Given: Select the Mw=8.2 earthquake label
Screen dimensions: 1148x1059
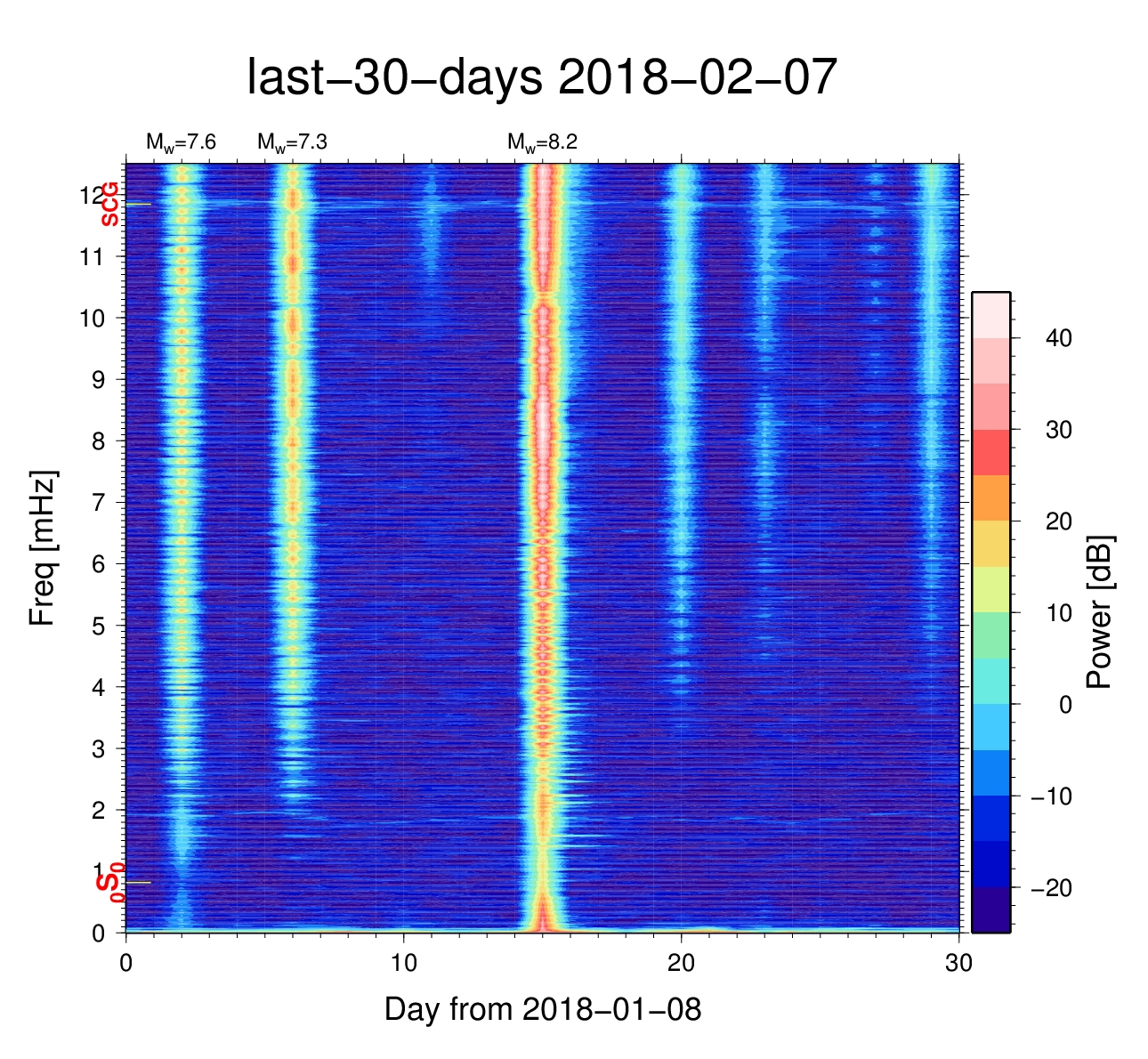Looking at the screenshot, I should tap(542, 142).
